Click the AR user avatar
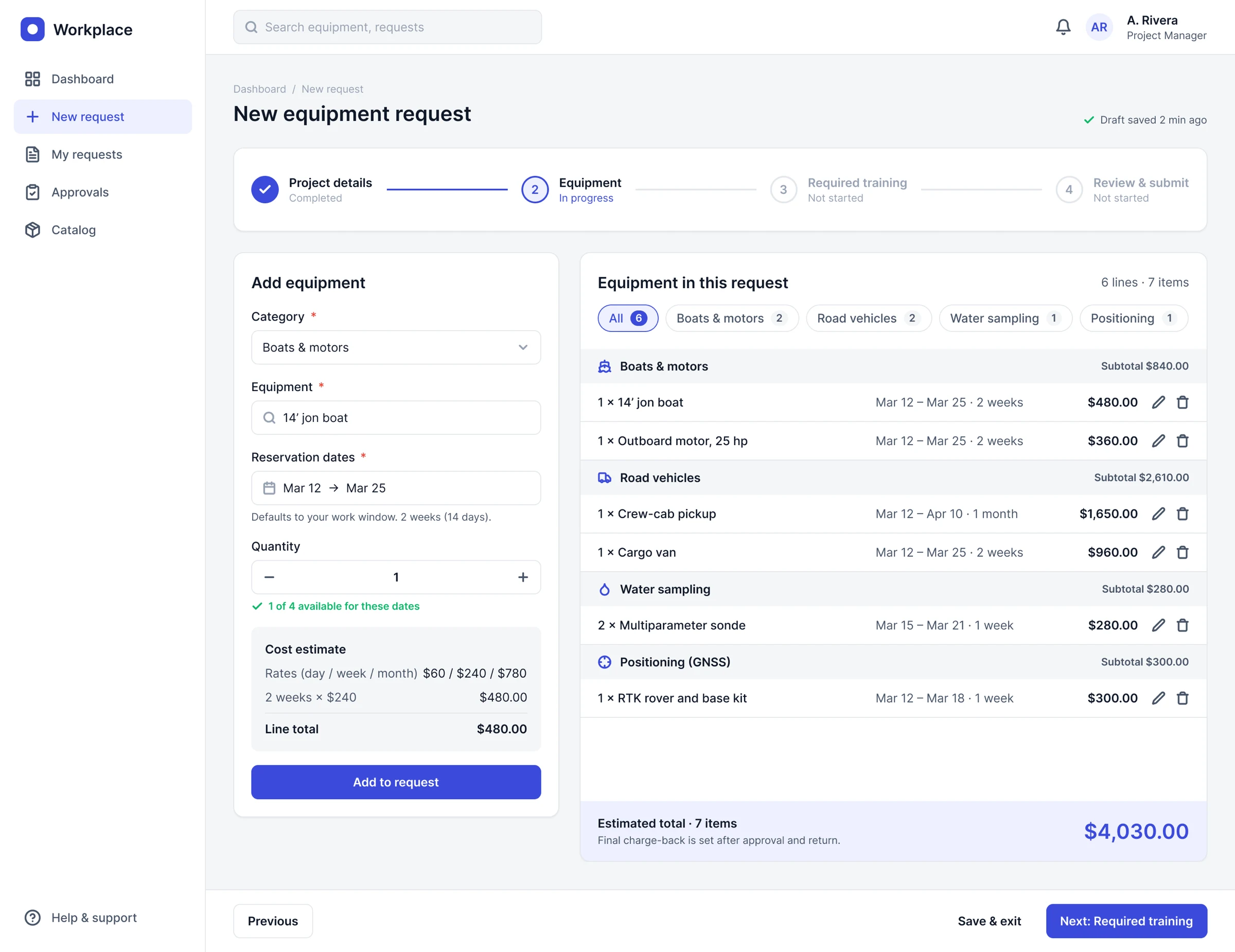The width and height of the screenshot is (1235, 952). tap(1099, 27)
